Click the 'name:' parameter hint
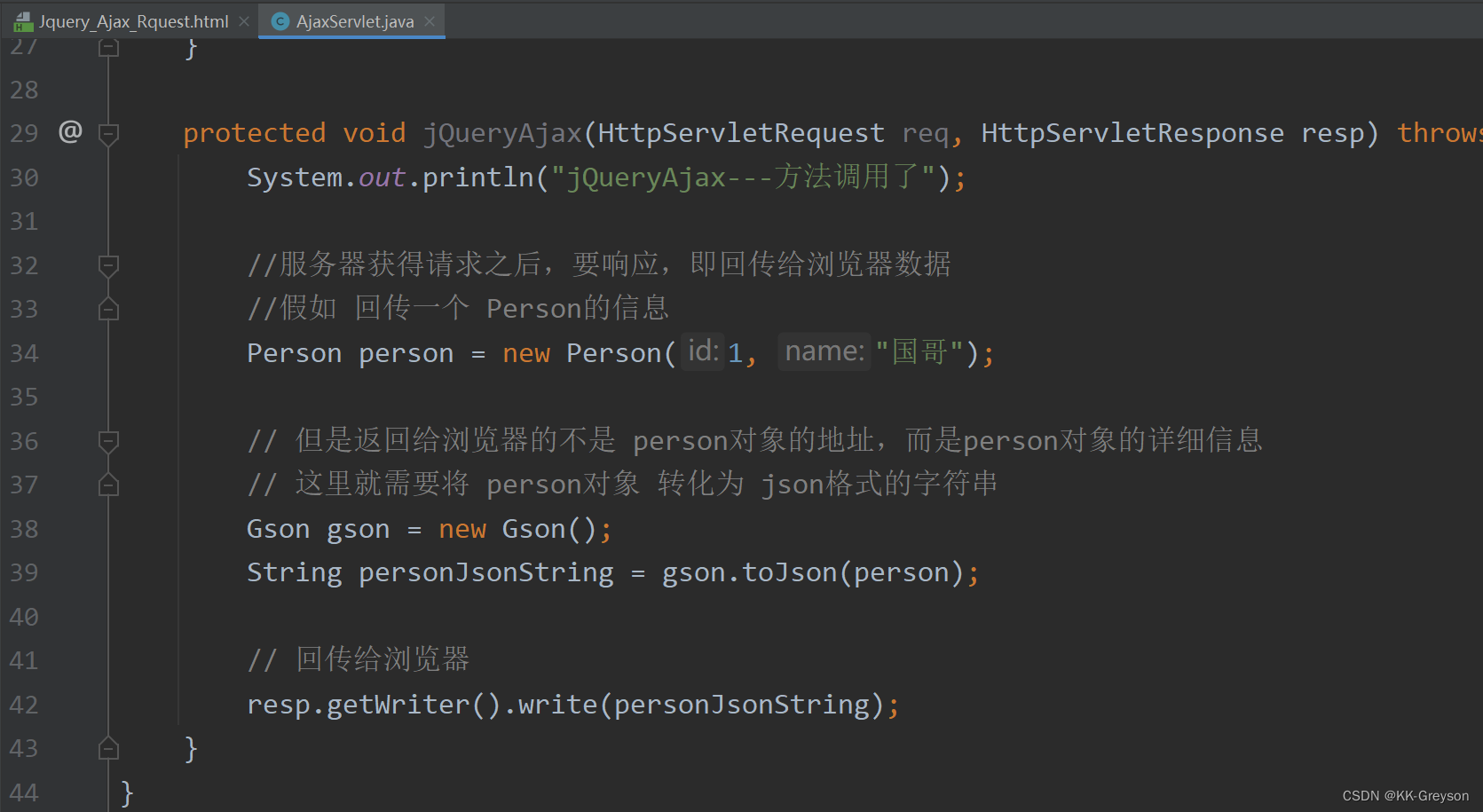 824,351
